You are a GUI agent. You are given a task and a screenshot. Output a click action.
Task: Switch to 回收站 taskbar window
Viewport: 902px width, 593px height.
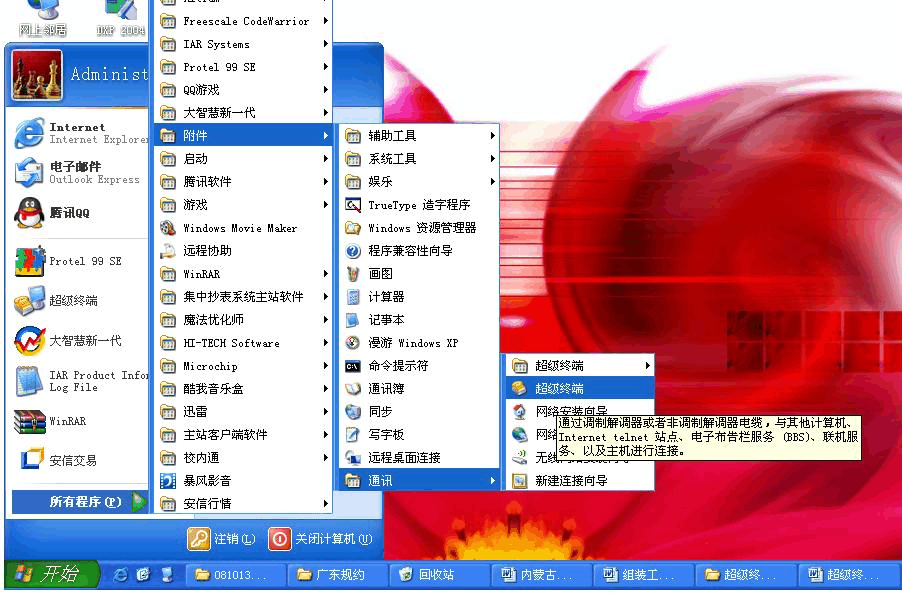(x=440, y=574)
